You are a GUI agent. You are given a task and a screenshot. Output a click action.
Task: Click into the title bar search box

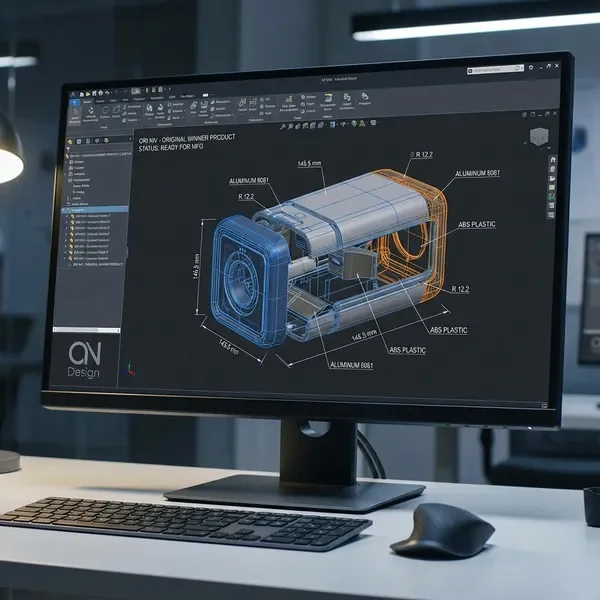point(493,71)
